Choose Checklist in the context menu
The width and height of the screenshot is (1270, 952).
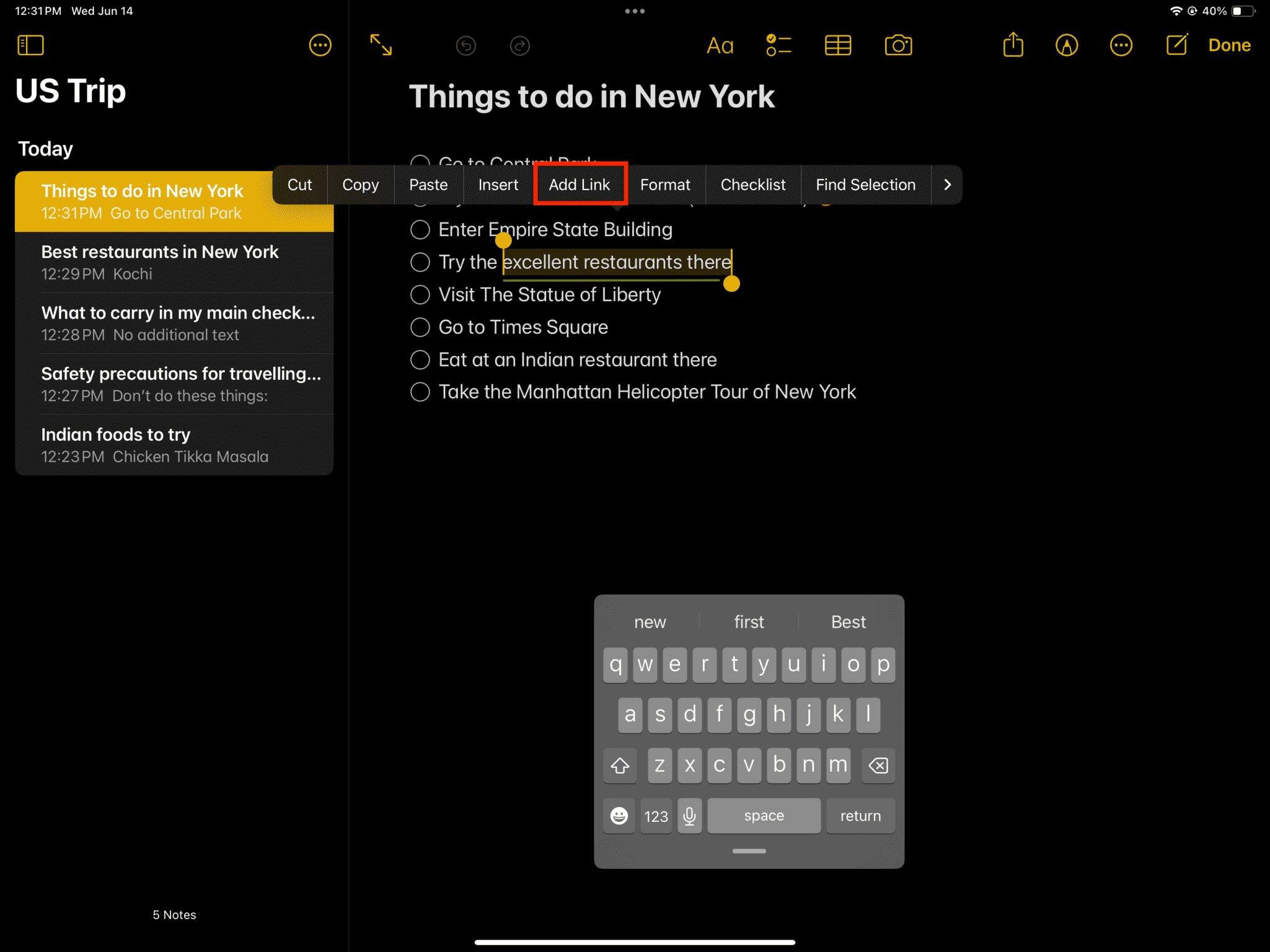click(x=753, y=185)
